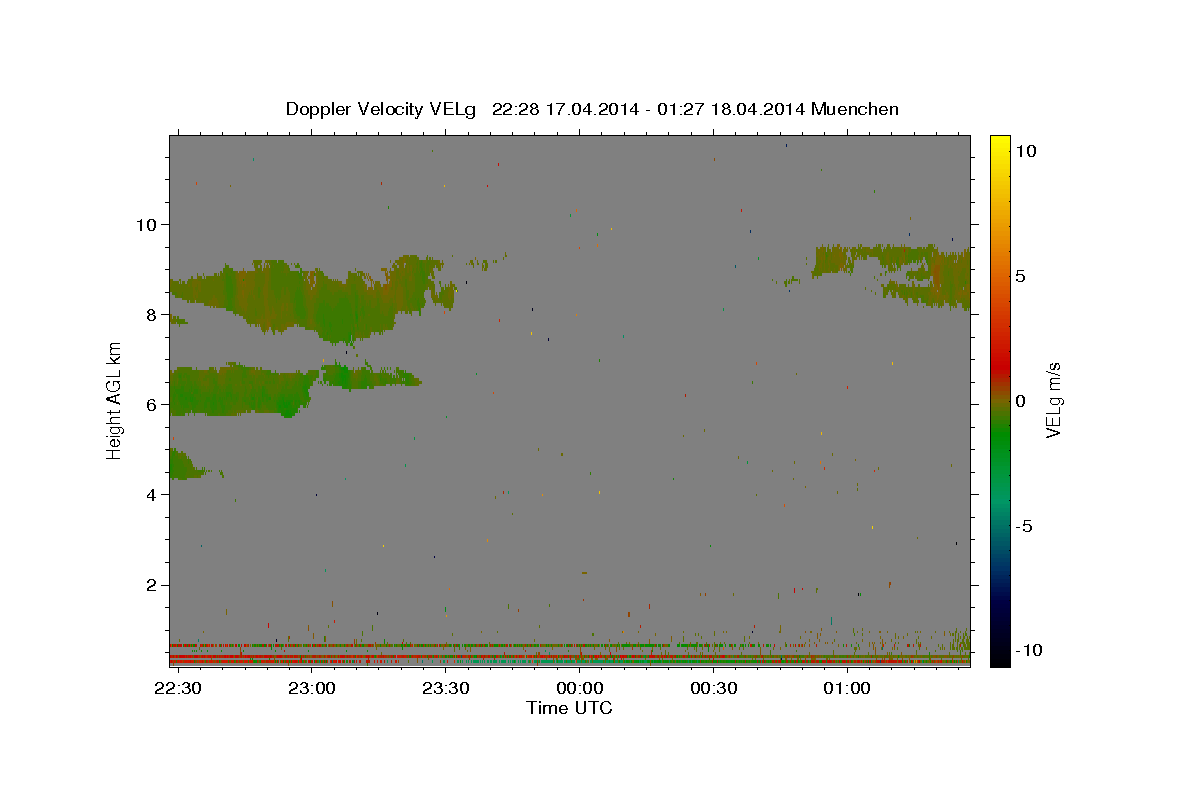This screenshot has height=800, width=1200.
Task: Click the colorbar value 5 label
Action: tap(1019, 276)
